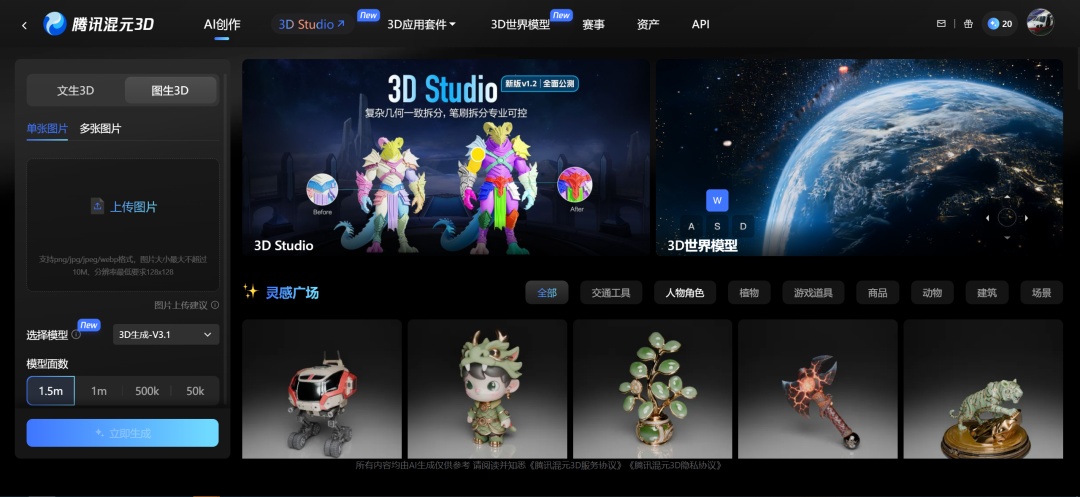Open the 3D生成-V3.1 model dropdown
This screenshot has height=497, width=1080.
click(166, 335)
